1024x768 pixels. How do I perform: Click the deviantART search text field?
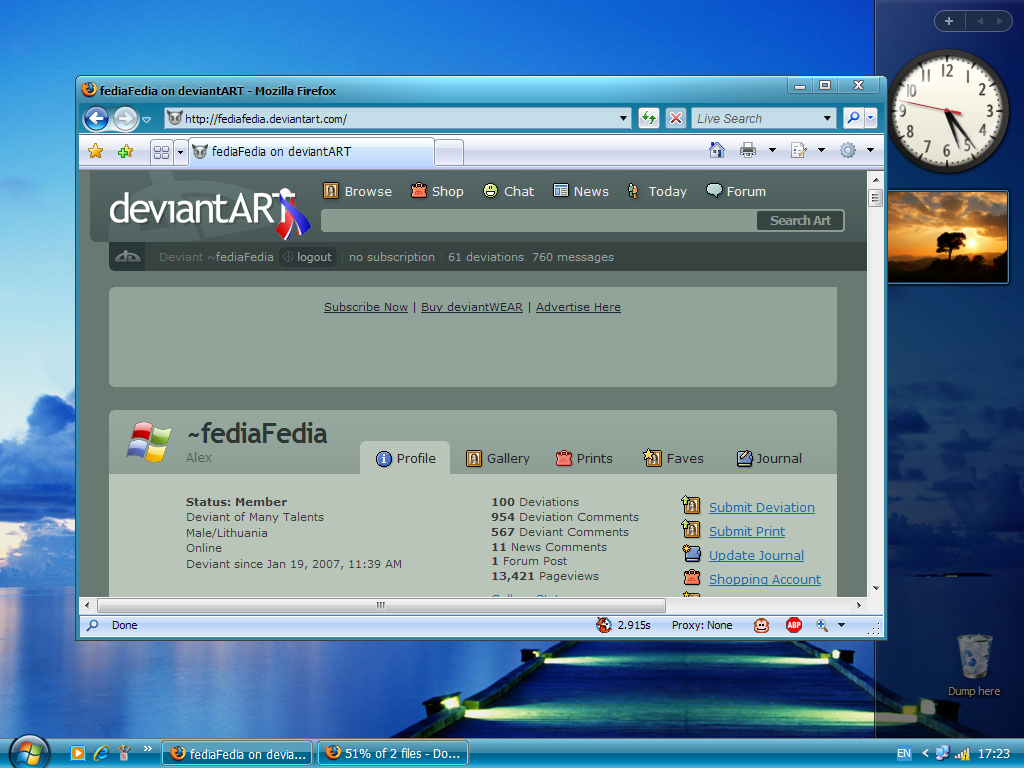539,221
